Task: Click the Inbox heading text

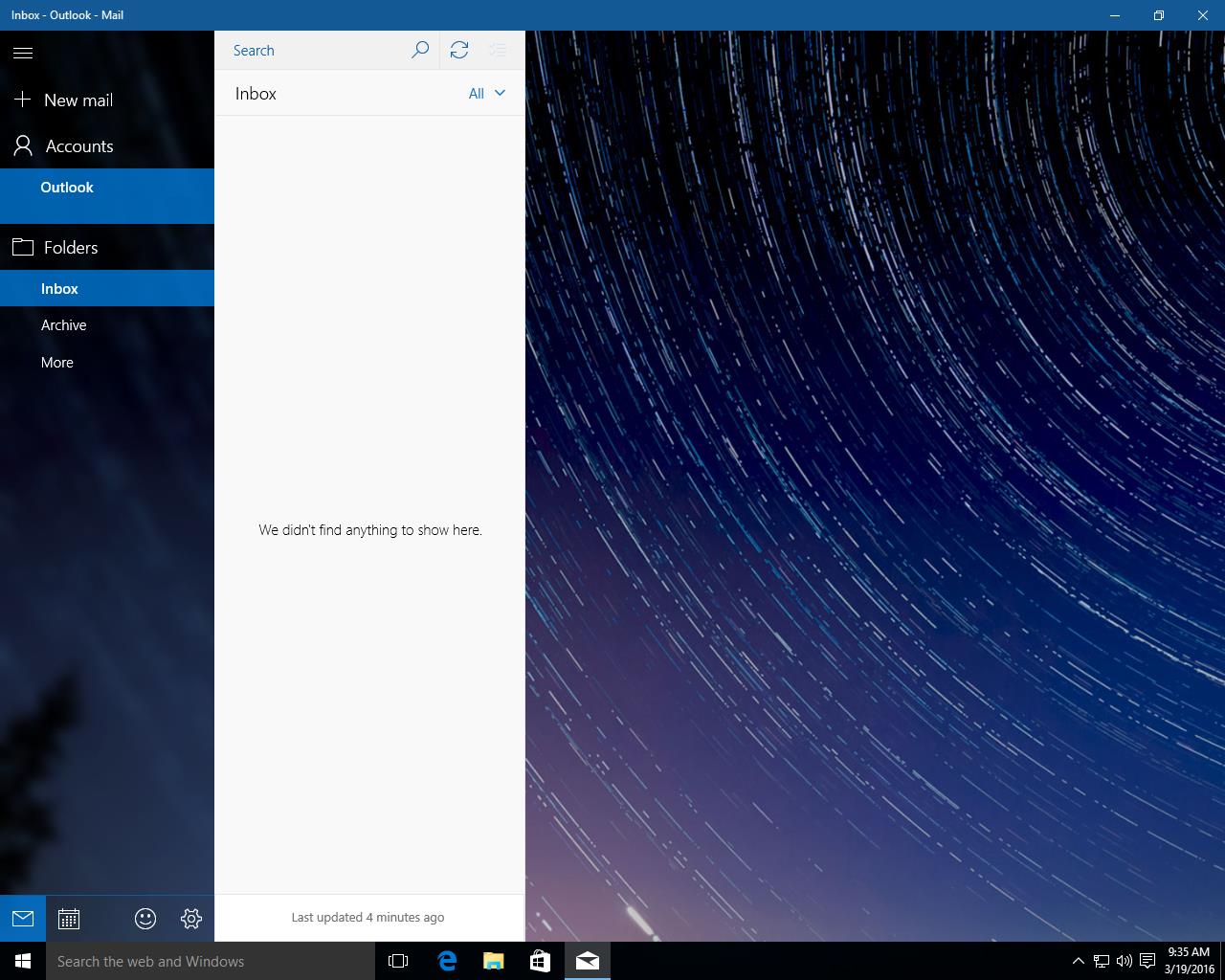Action: coord(256,94)
